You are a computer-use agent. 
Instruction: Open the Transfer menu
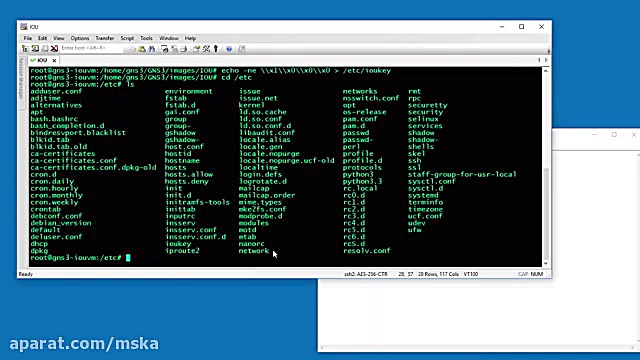click(x=105, y=38)
